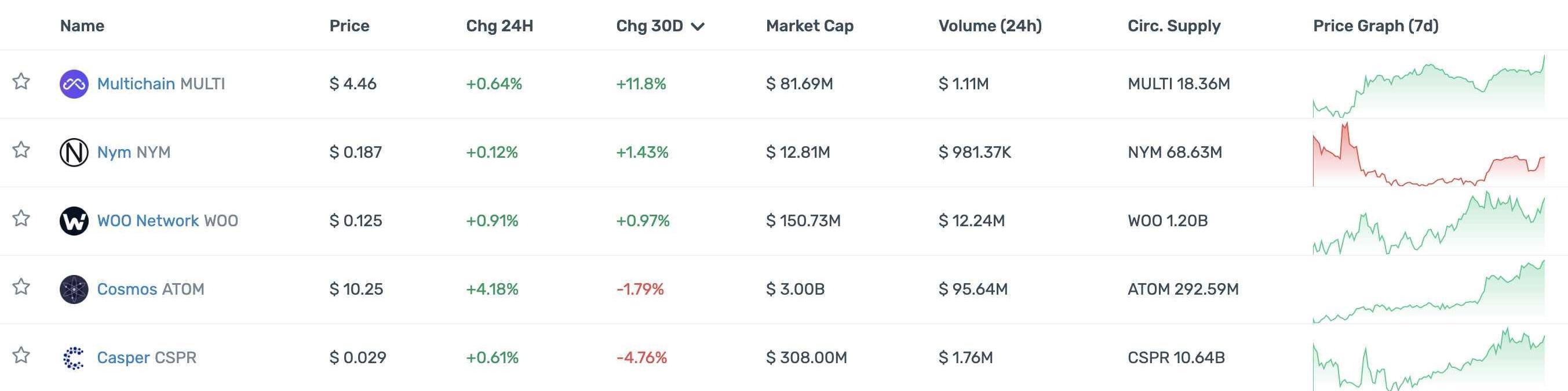Click the Nym coin logo icon
1568x391 pixels.
click(x=74, y=152)
